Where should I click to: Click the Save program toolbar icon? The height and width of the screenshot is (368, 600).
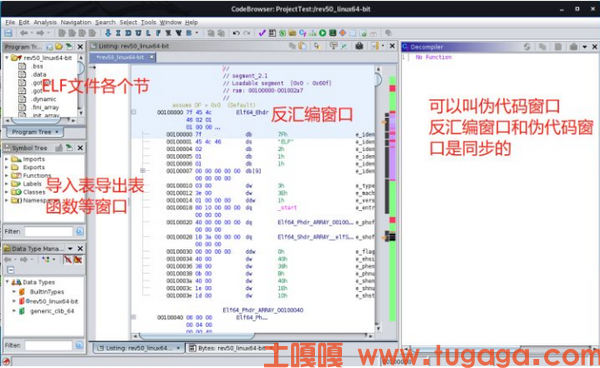click(8, 33)
